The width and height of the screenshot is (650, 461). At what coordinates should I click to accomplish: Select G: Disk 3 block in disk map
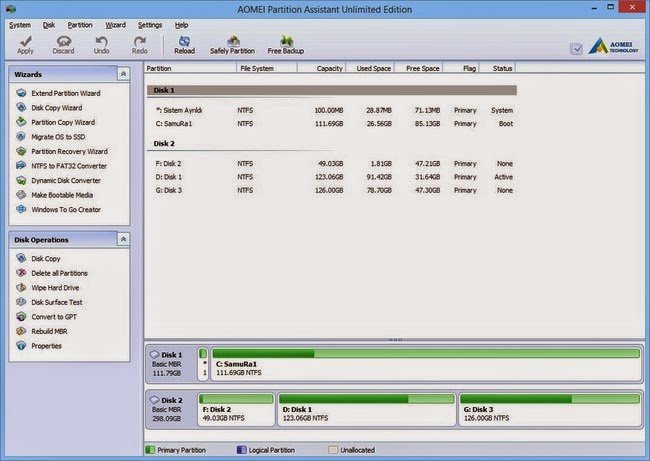(550, 410)
